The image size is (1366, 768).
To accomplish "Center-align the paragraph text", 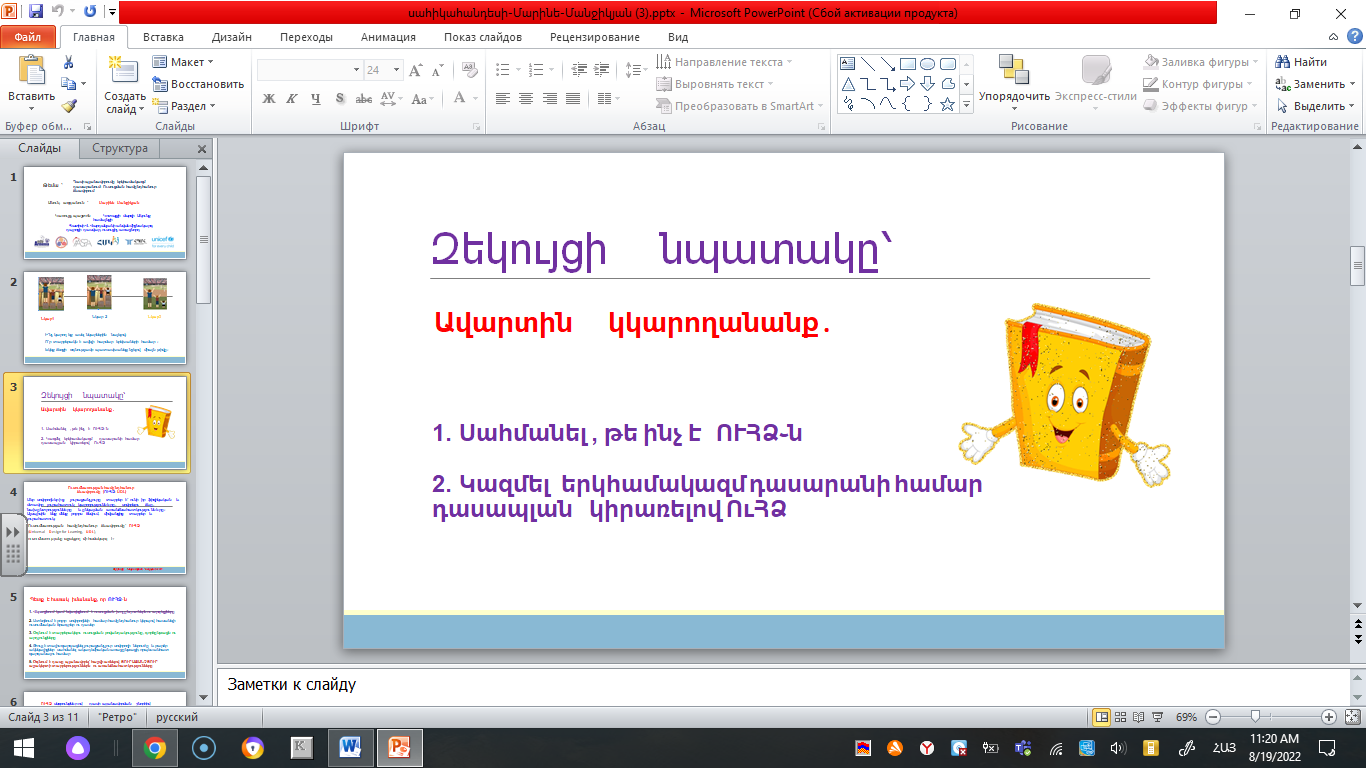I will (x=524, y=98).
